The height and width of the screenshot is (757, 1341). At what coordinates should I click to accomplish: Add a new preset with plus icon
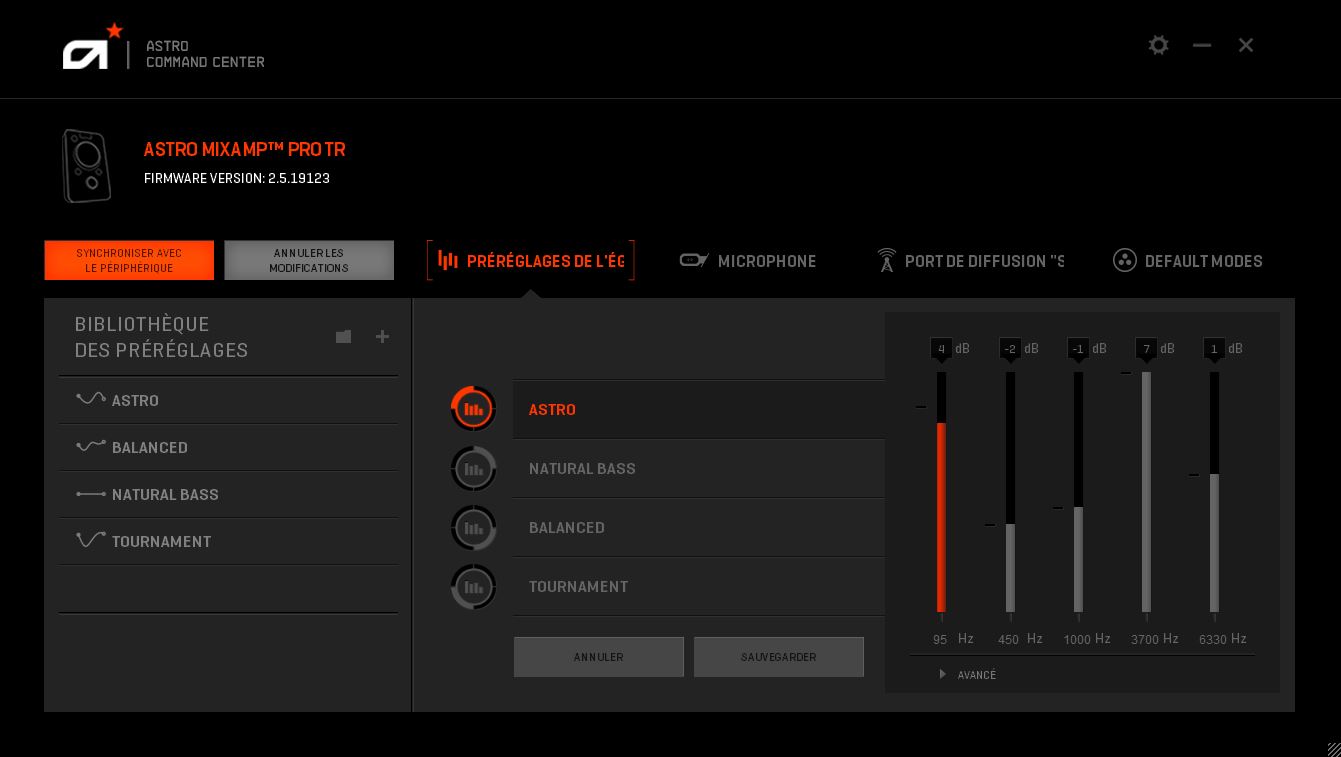pos(382,337)
